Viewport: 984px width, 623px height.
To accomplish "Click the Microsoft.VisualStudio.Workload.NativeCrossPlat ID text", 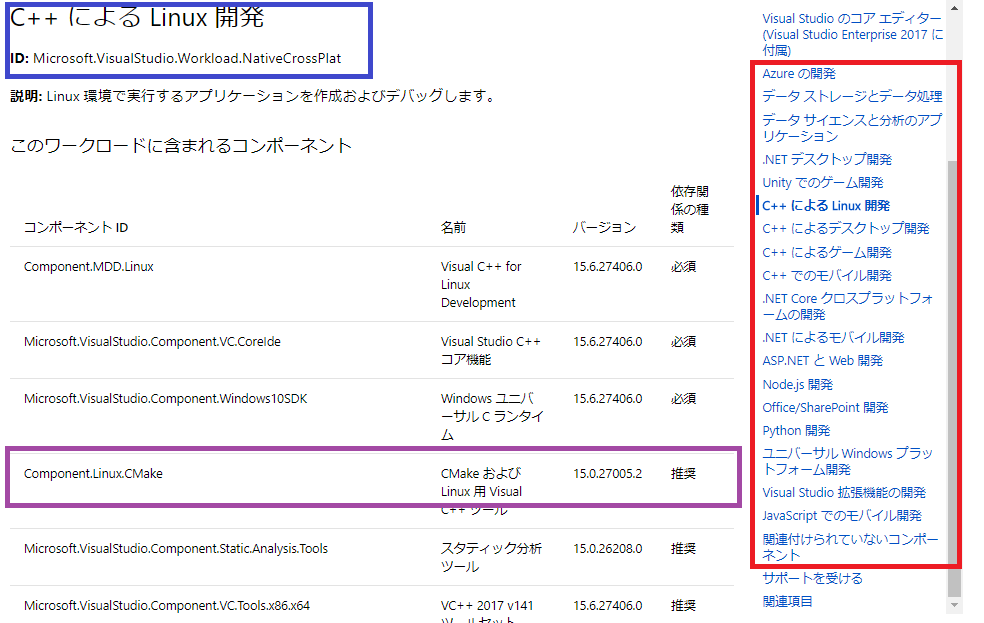I will click(187, 58).
